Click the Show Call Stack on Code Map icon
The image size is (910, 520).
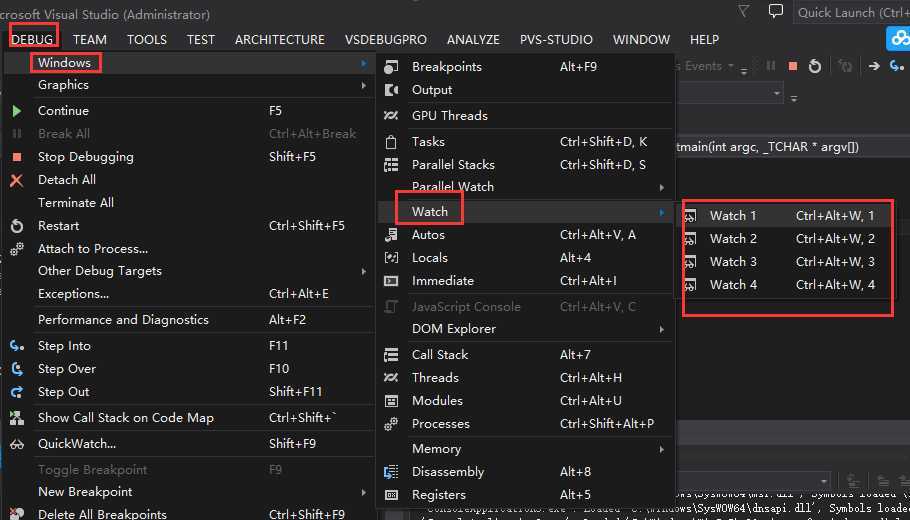click(17, 418)
